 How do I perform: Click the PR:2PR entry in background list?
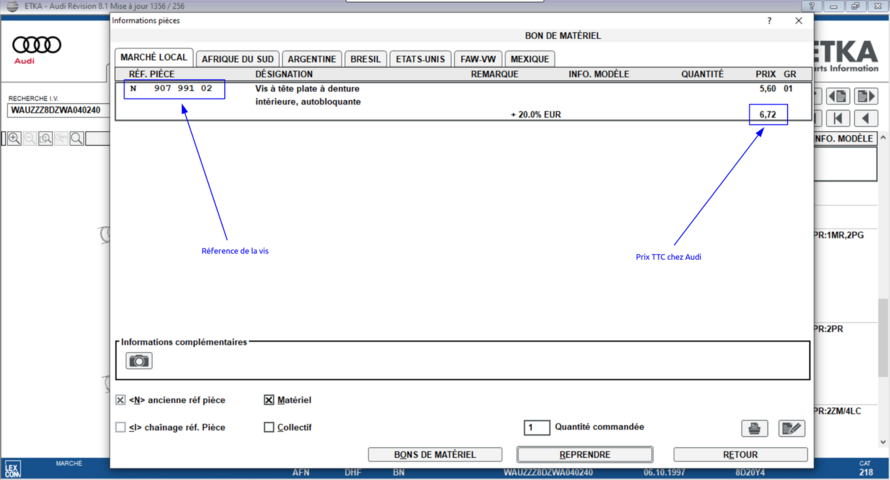[829, 329]
